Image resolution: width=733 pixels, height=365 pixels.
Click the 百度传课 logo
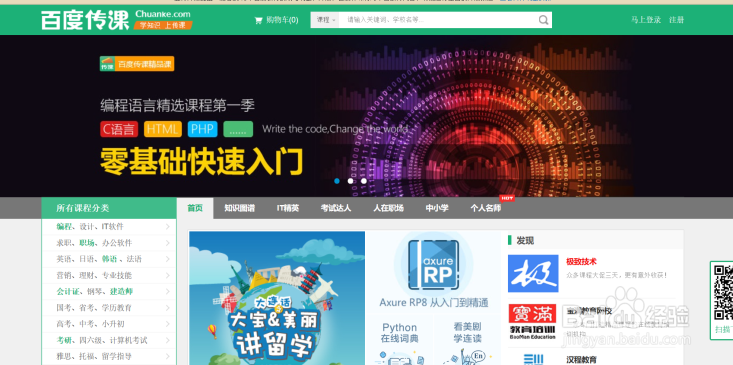click(85, 20)
